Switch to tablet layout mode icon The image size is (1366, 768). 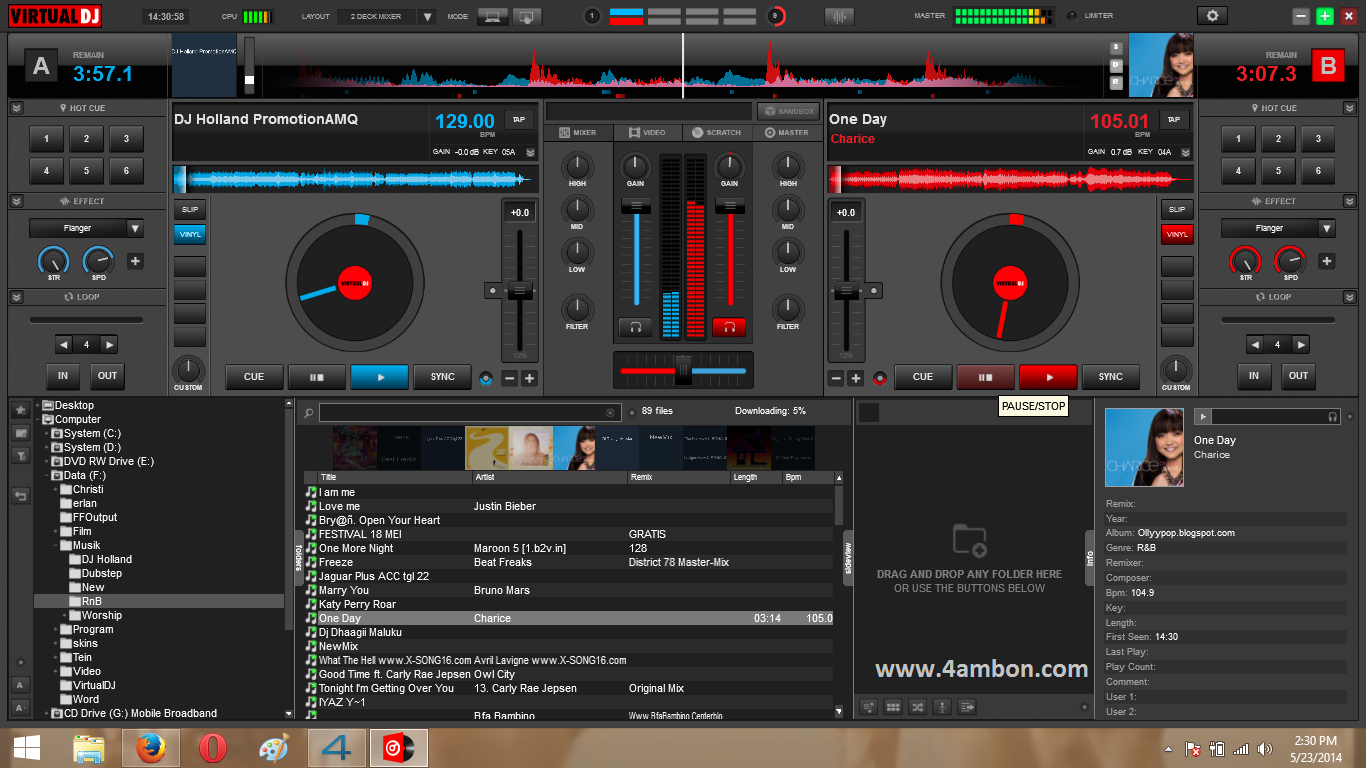point(527,16)
